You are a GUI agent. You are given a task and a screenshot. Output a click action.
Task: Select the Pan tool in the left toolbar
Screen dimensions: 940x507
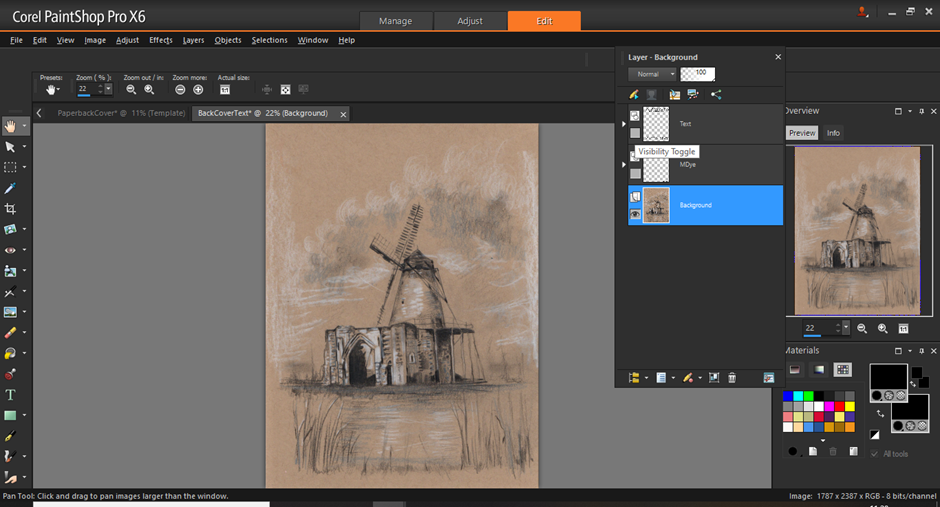click(10, 126)
